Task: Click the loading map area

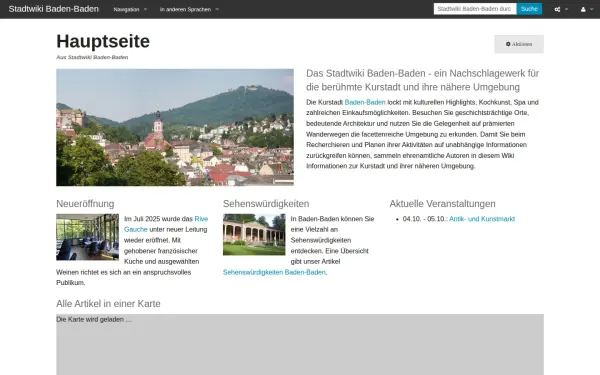Action: click(300, 344)
